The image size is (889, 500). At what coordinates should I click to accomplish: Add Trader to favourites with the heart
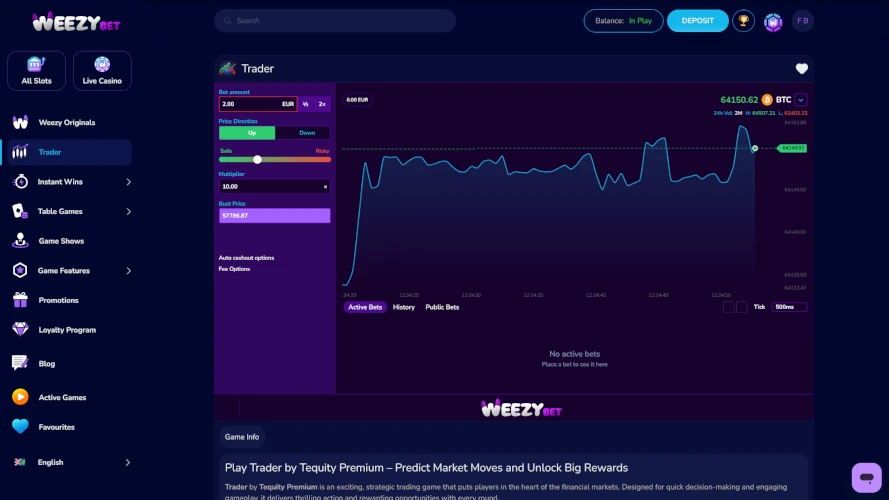(802, 69)
